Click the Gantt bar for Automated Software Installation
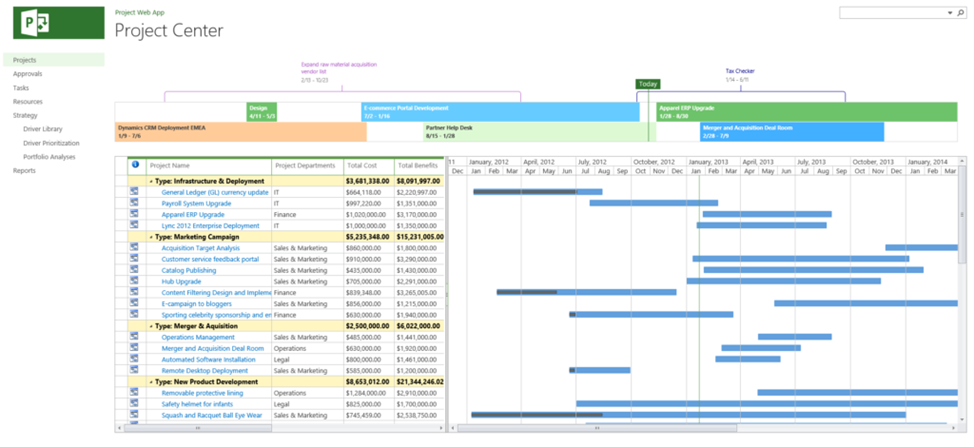The image size is (974, 447). coord(748,359)
